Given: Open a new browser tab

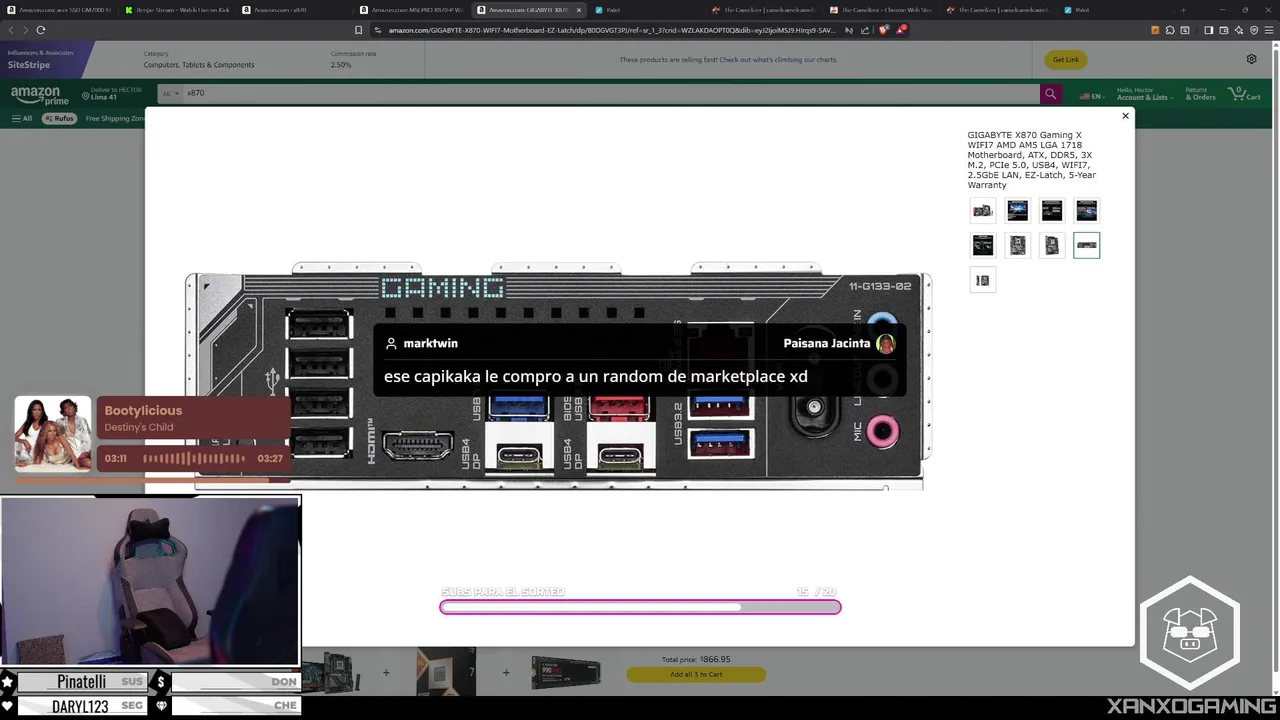Looking at the screenshot, I should coord(1183,10).
